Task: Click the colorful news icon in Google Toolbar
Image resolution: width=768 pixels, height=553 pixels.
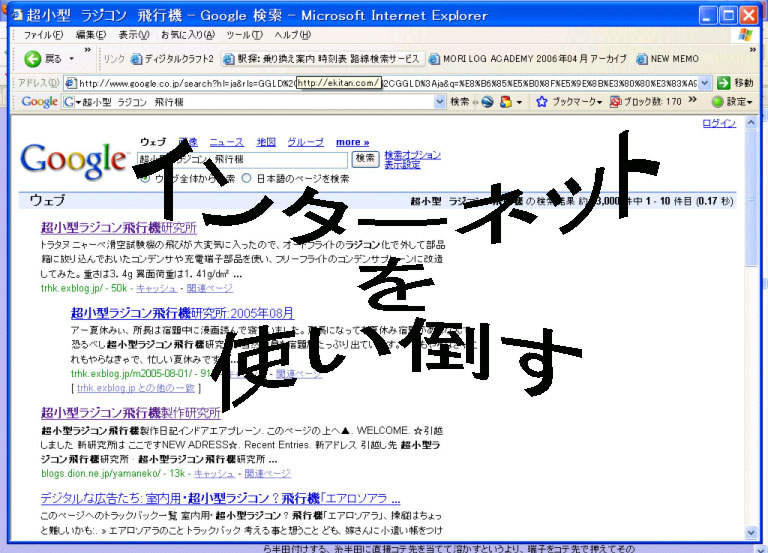Action: (506, 102)
